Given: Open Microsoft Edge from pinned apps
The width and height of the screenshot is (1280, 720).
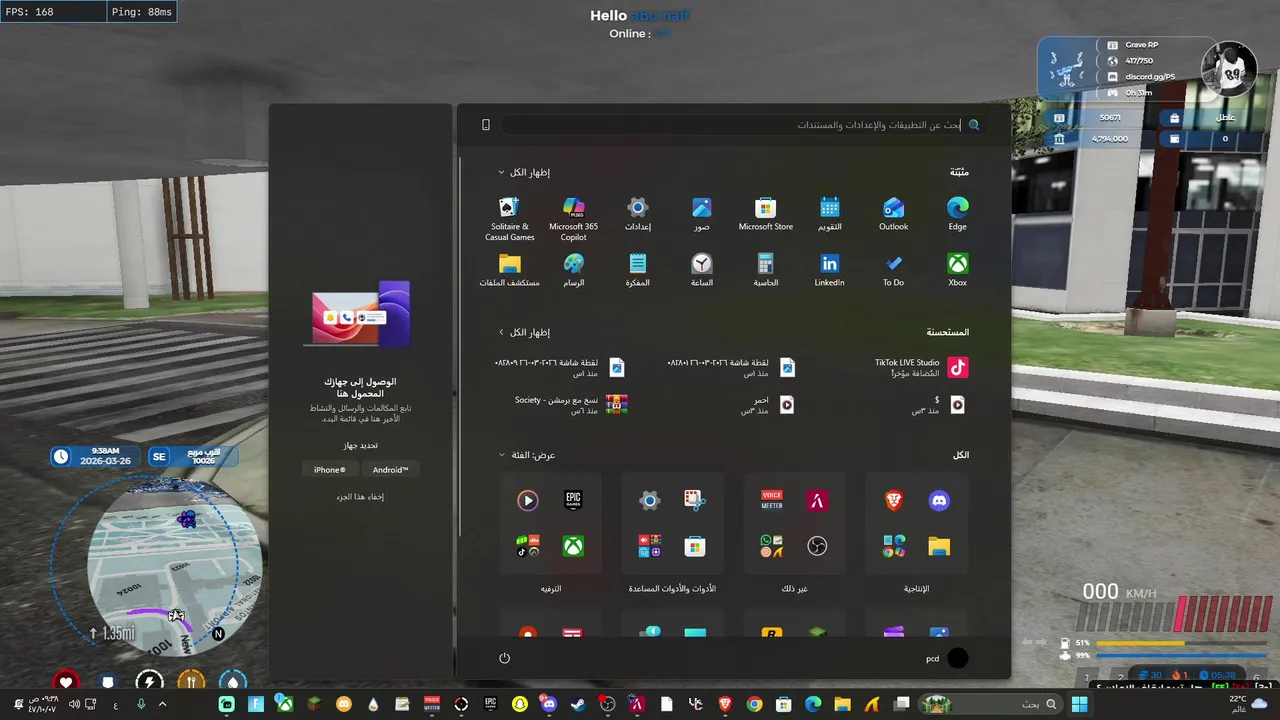Looking at the screenshot, I should click(957, 213).
